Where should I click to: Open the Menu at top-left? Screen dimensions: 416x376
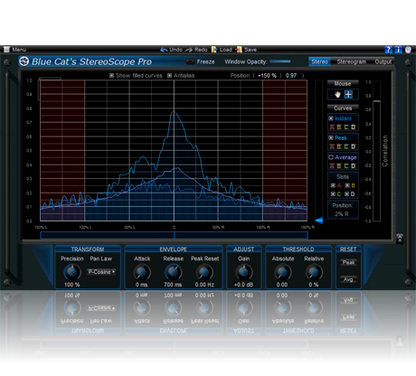(15, 50)
